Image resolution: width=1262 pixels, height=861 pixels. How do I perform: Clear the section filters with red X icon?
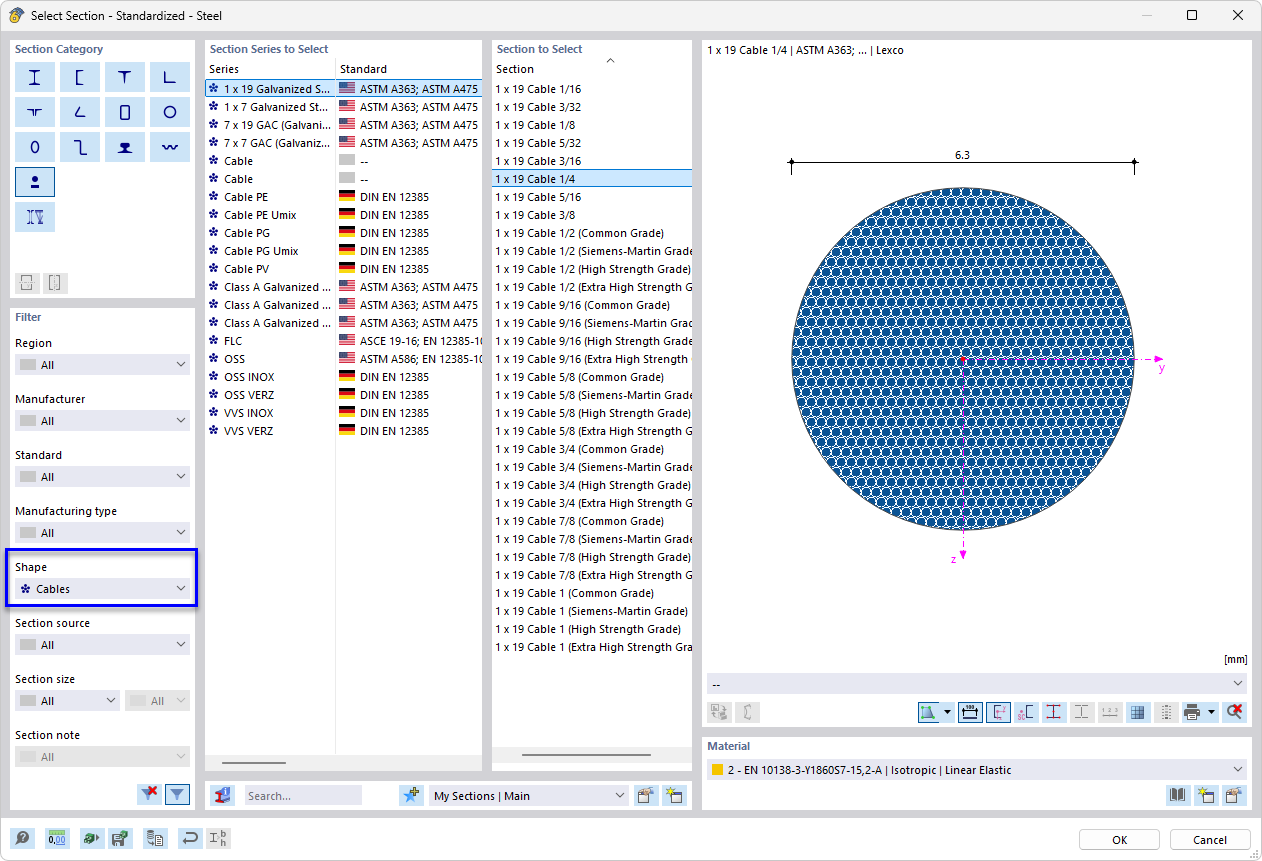pos(148,793)
